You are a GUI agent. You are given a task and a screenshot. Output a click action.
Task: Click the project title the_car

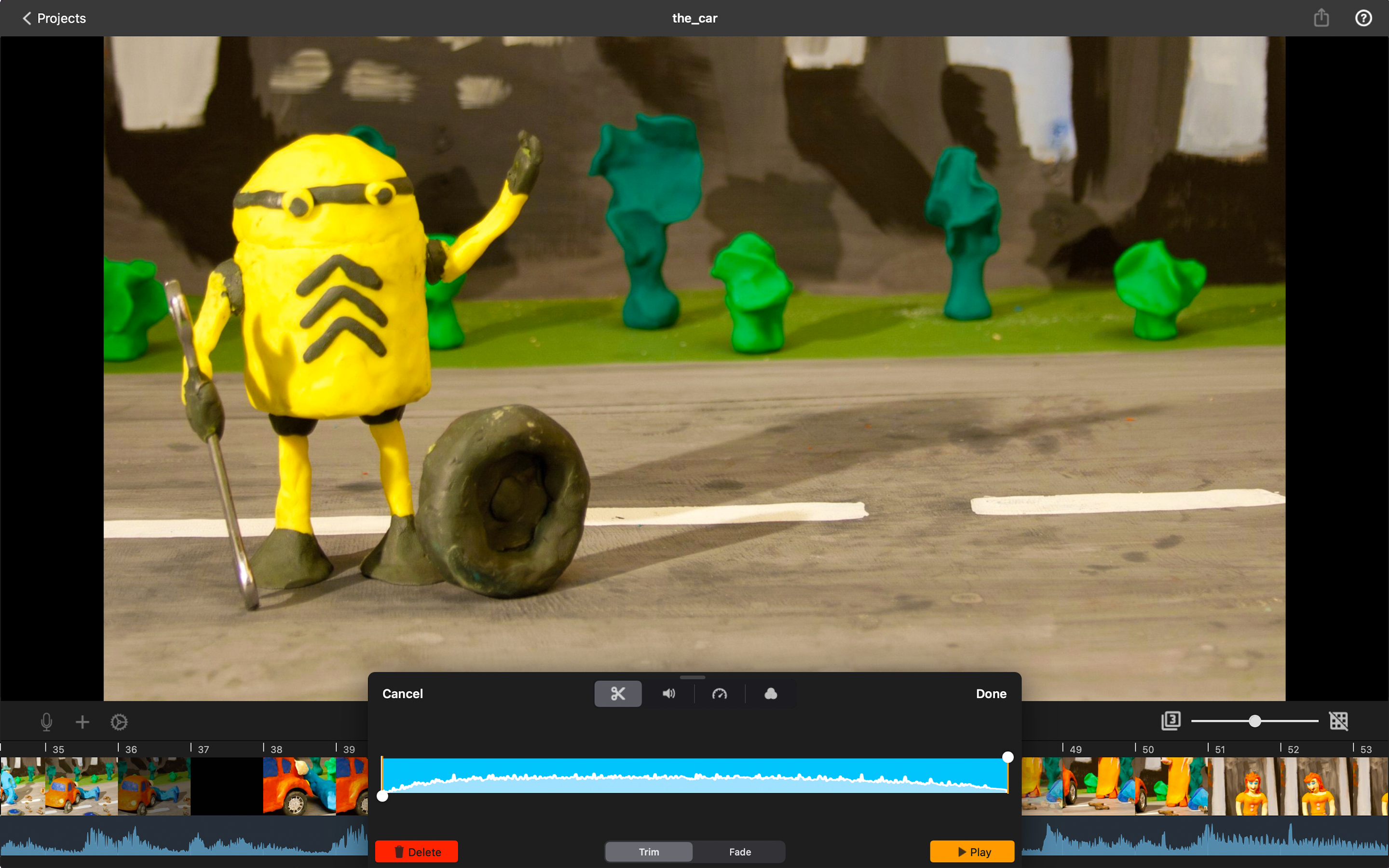(694, 18)
